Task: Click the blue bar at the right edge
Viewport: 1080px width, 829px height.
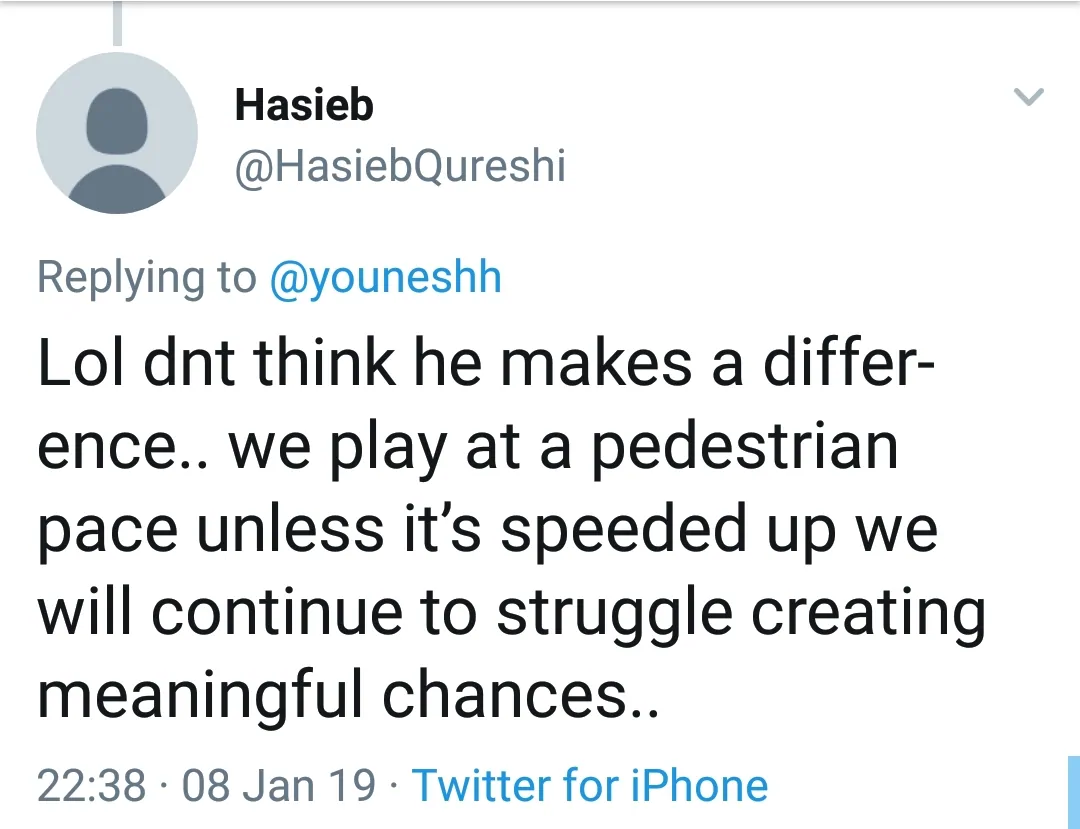Action: [1073, 792]
